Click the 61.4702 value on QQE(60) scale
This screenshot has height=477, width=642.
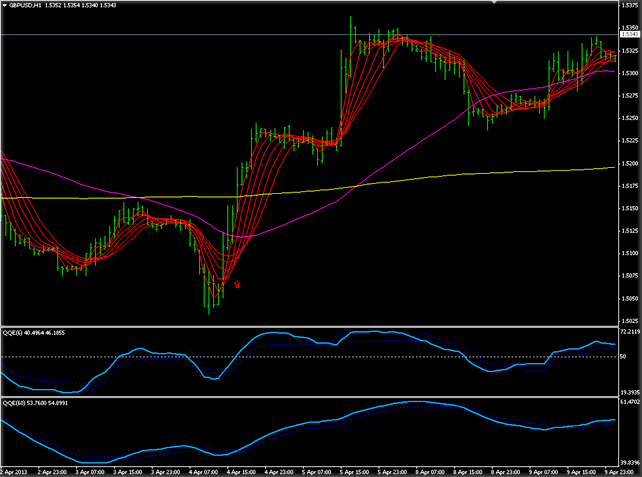(629, 402)
